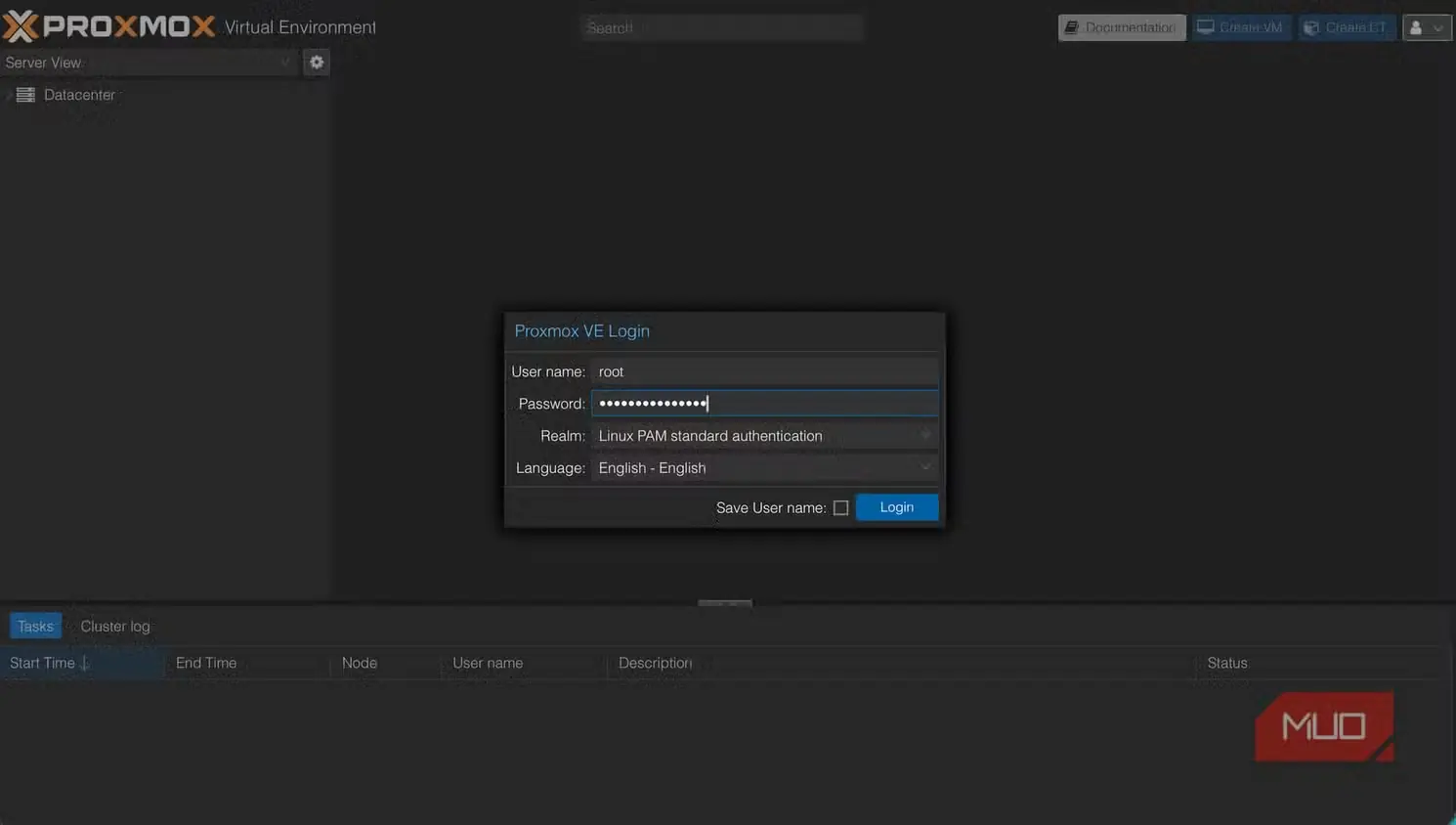The image size is (1456, 825).
Task: Click the Login button
Action: 897,507
